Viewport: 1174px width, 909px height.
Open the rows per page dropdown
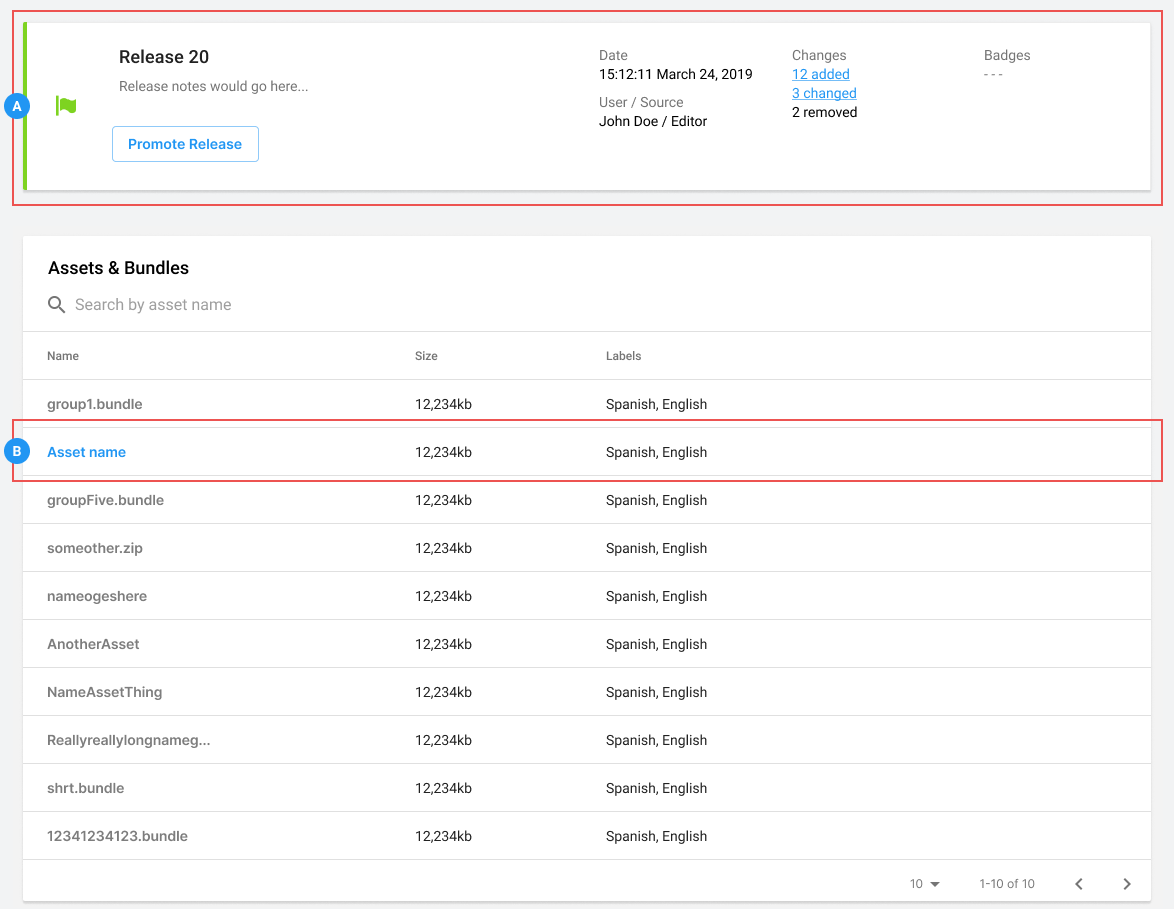[x=925, y=884]
